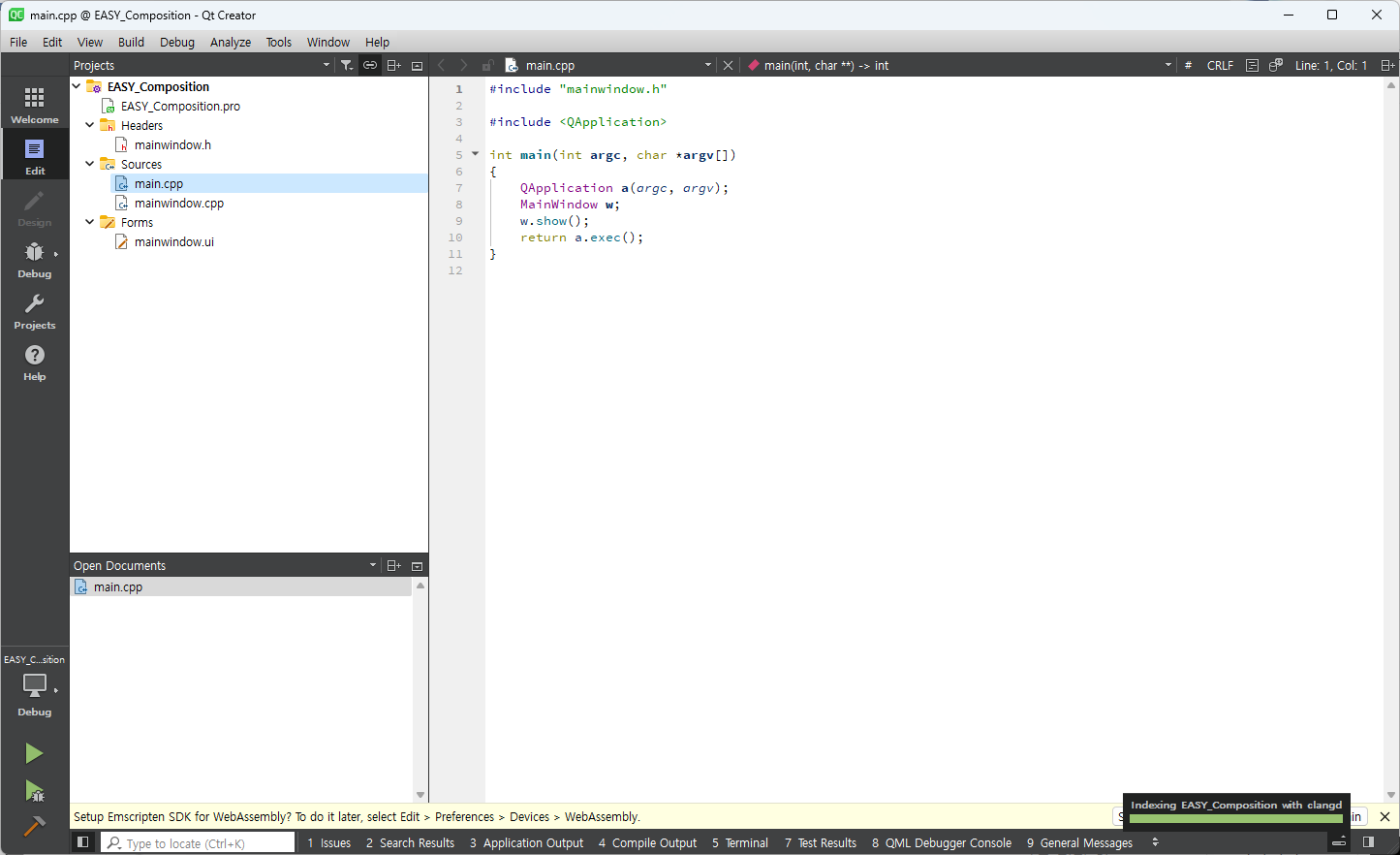
Task: Split the editor view
Action: (x=1387, y=65)
